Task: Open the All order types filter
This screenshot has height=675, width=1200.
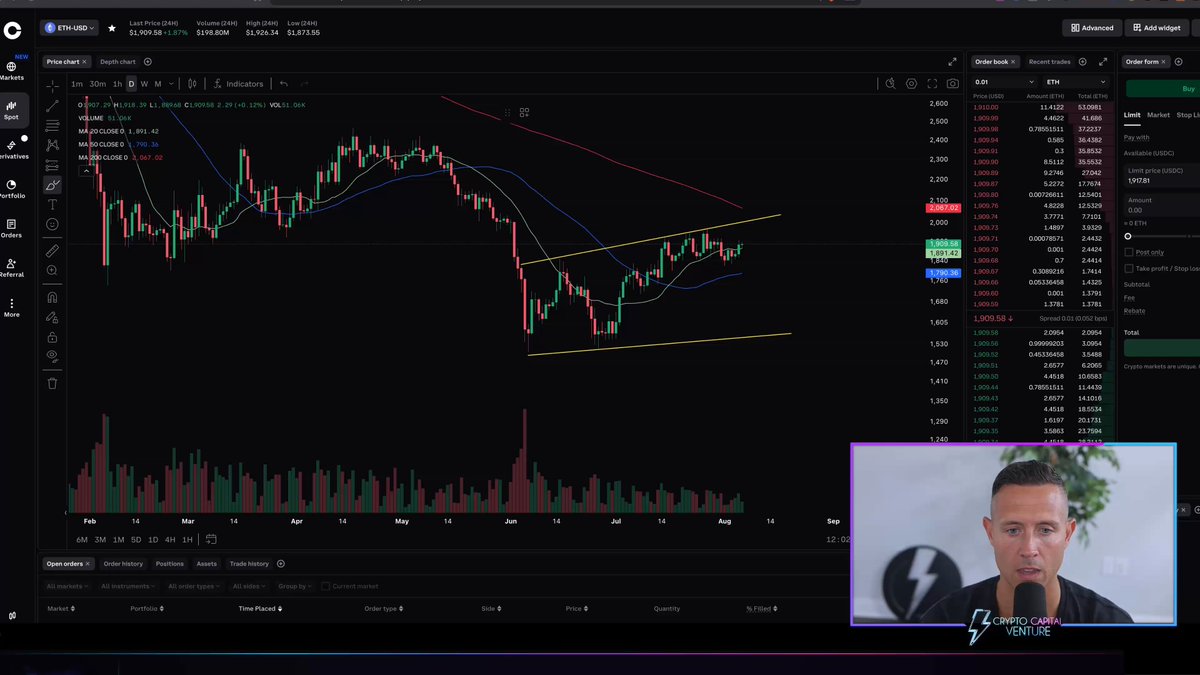Action: tap(195, 586)
